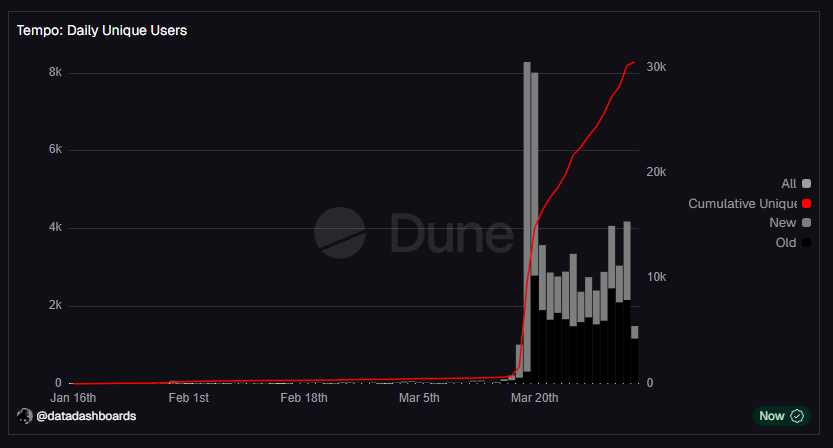Viewport: 833px width, 448px height.
Task: Open the @datadashboards author link
Action: pyautogui.click(x=86, y=416)
